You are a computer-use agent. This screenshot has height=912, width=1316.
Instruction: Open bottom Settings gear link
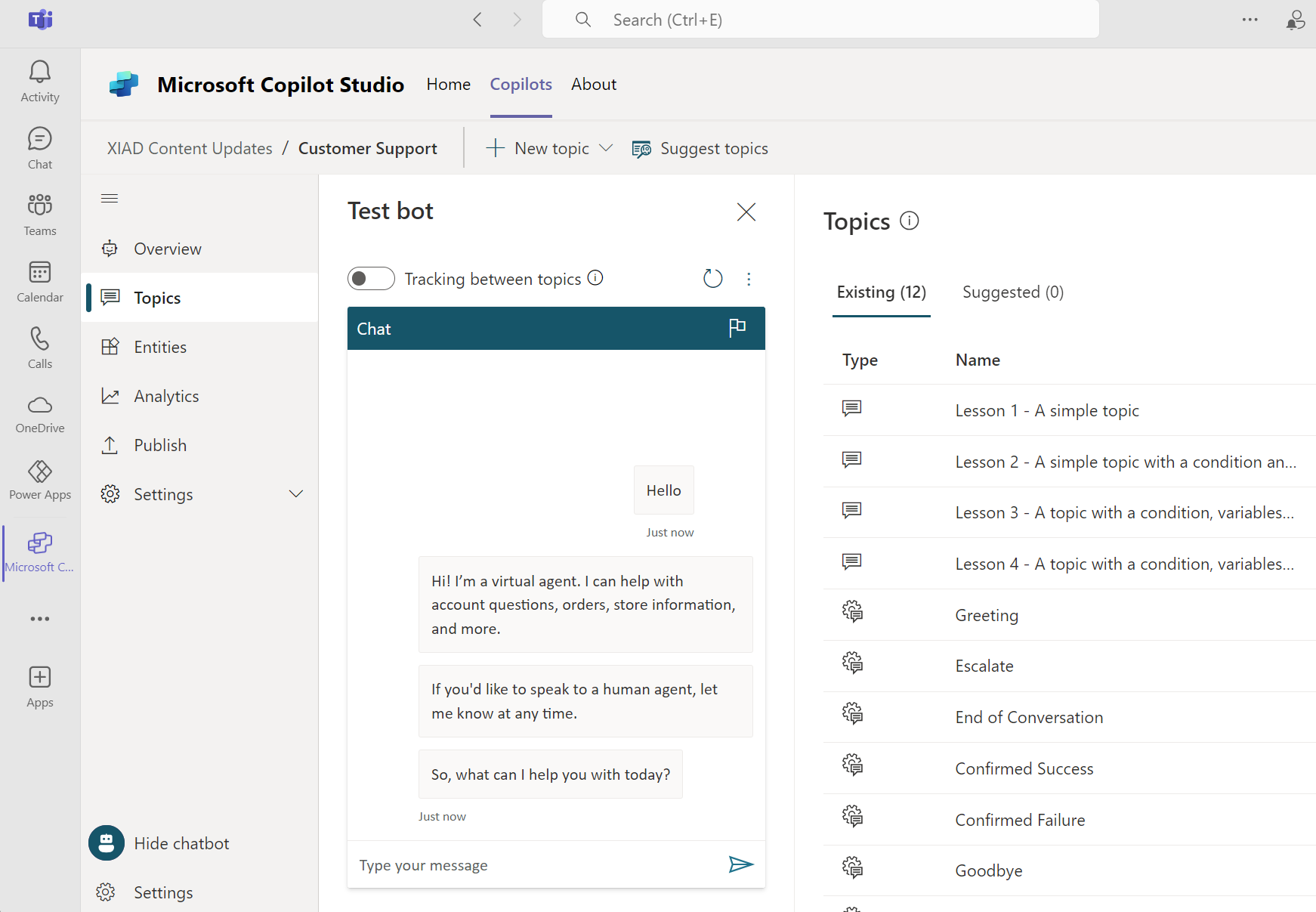point(145,892)
